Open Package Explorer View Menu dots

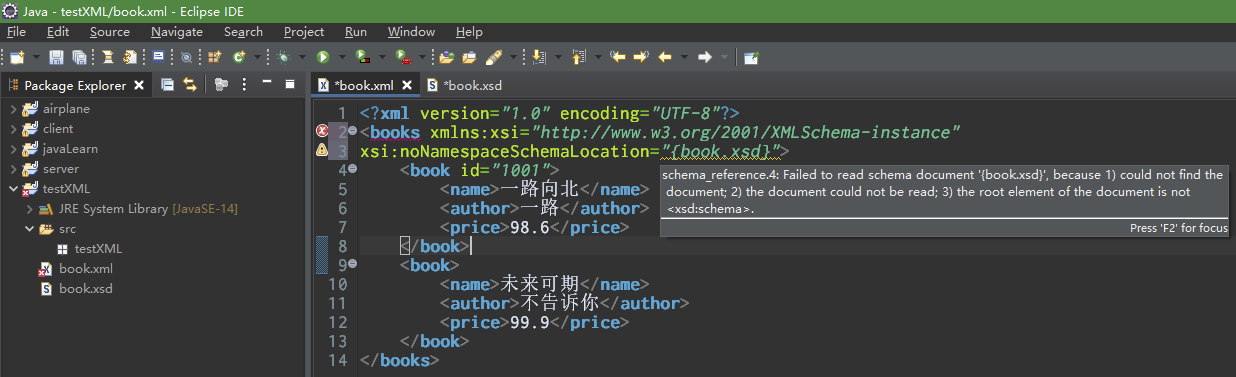pyautogui.click(x=245, y=85)
